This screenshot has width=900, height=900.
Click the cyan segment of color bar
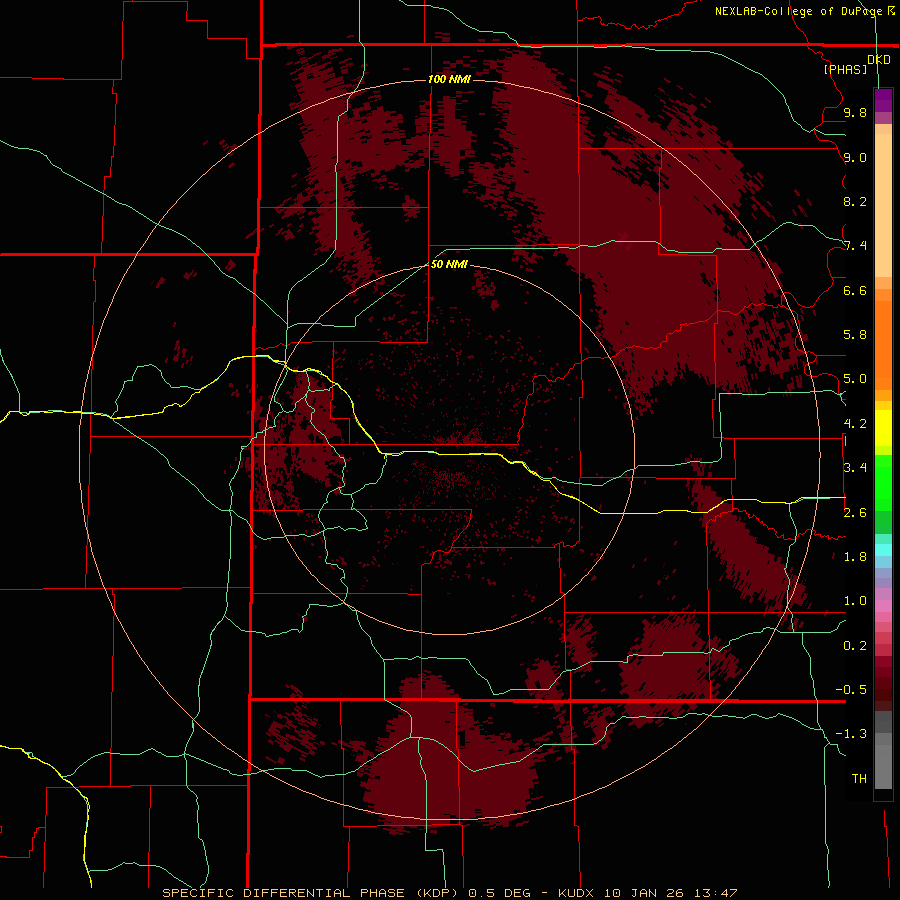tap(883, 549)
